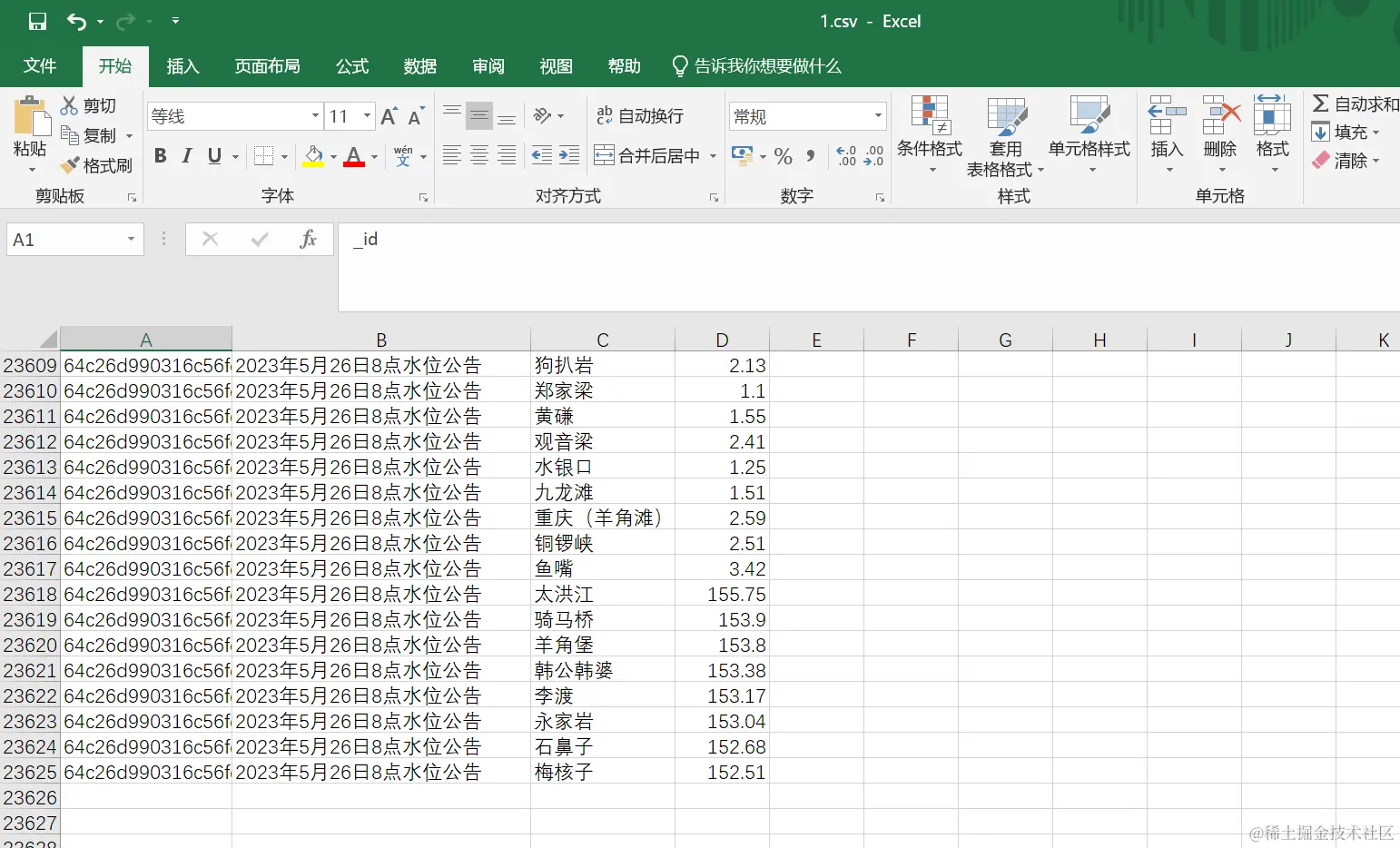Apply accounting number format icon
1400x848 pixels.
point(742,156)
